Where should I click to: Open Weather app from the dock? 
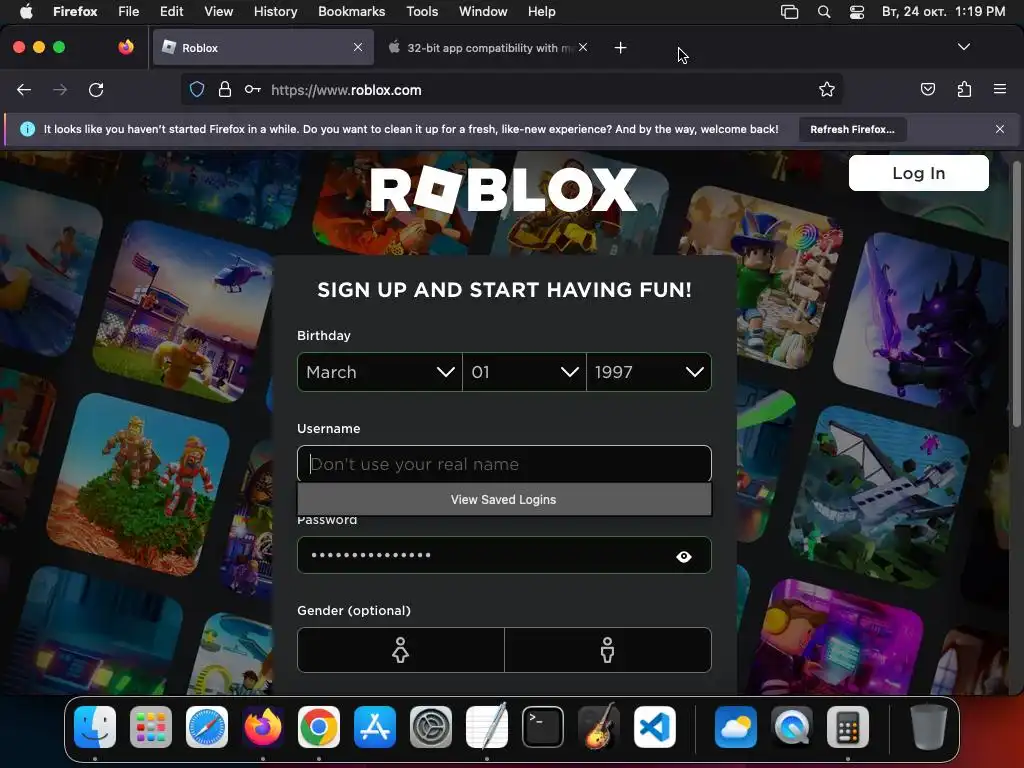736,727
